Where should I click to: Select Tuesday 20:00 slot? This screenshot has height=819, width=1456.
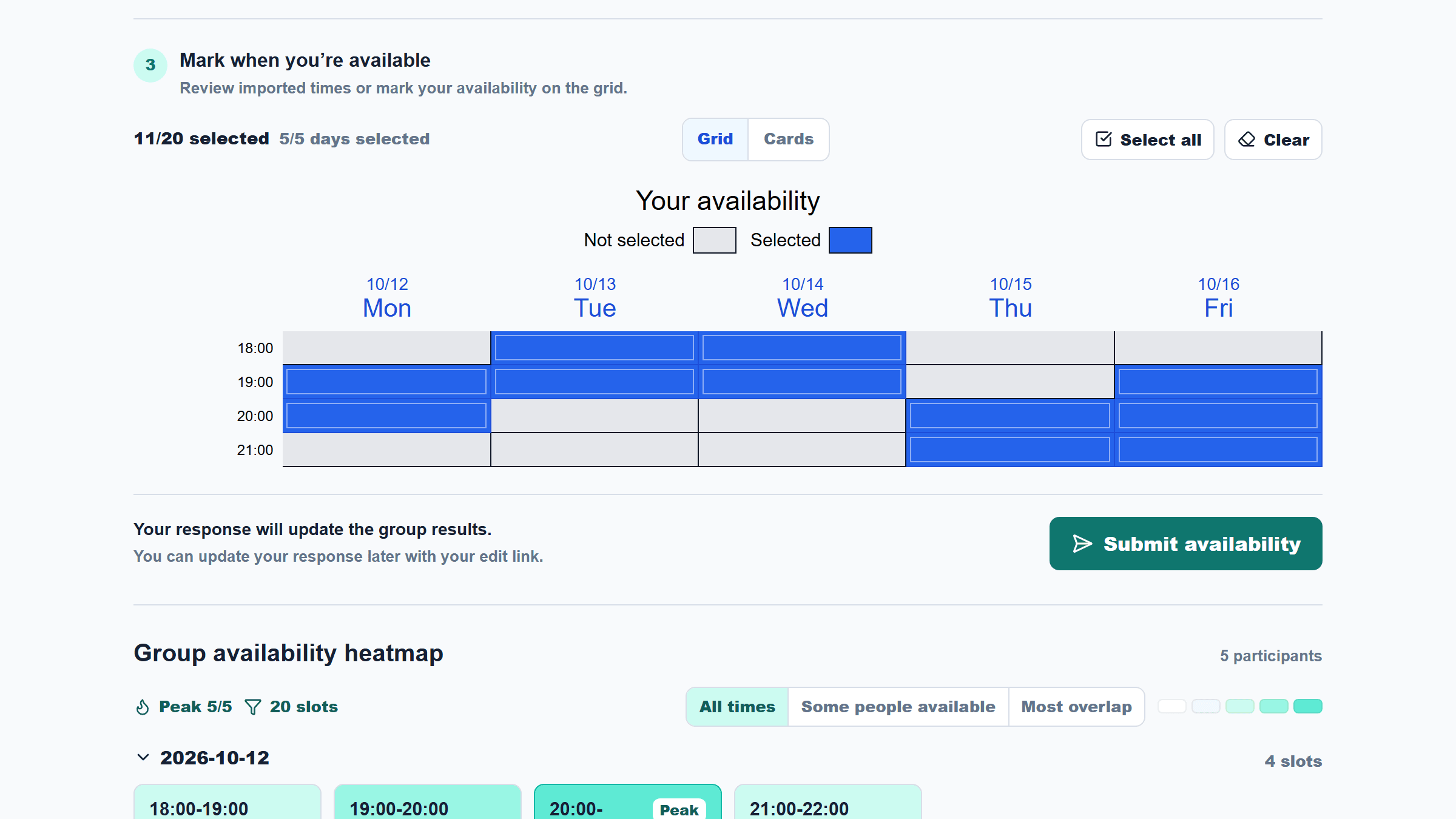click(595, 416)
